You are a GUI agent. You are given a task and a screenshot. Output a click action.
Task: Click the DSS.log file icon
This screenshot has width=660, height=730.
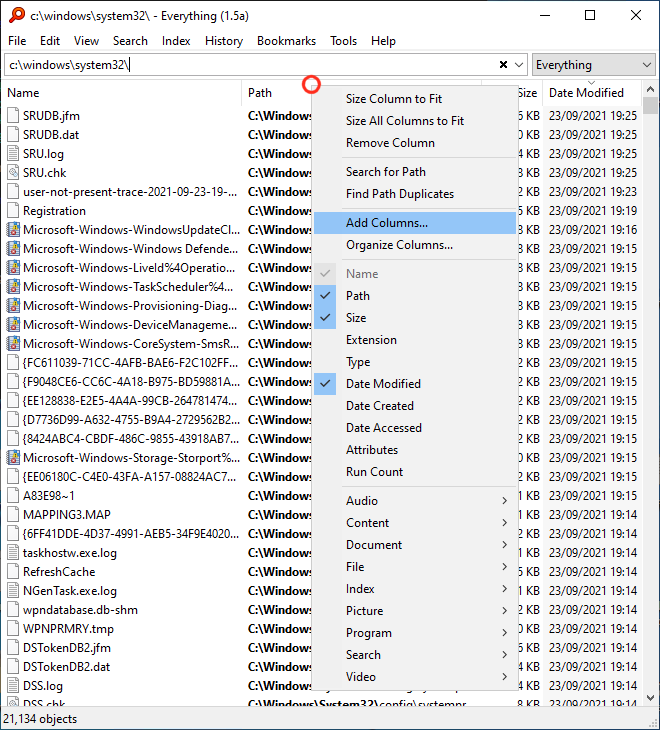click(13, 686)
